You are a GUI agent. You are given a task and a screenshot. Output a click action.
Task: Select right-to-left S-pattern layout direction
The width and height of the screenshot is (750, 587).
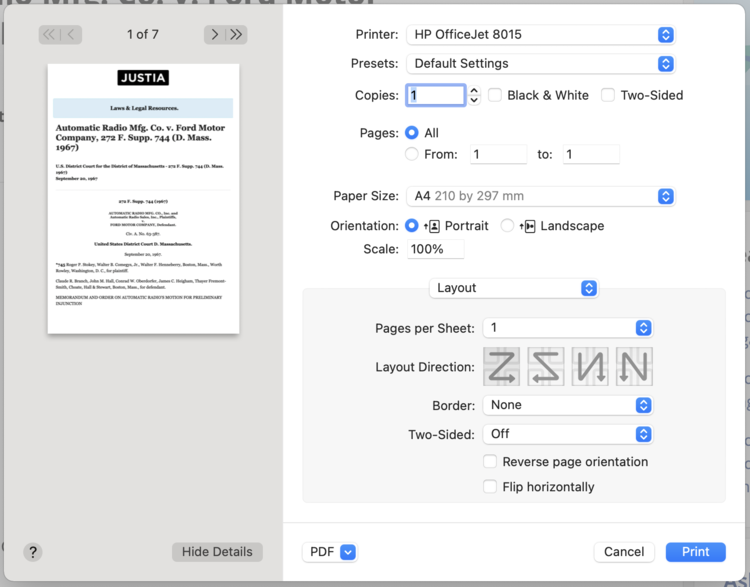(x=546, y=367)
